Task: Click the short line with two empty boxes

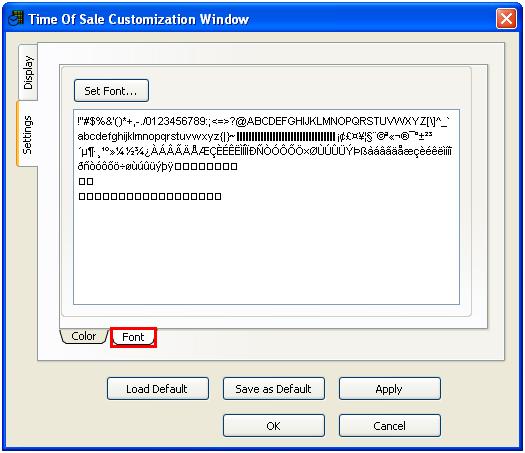Action: [86, 181]
